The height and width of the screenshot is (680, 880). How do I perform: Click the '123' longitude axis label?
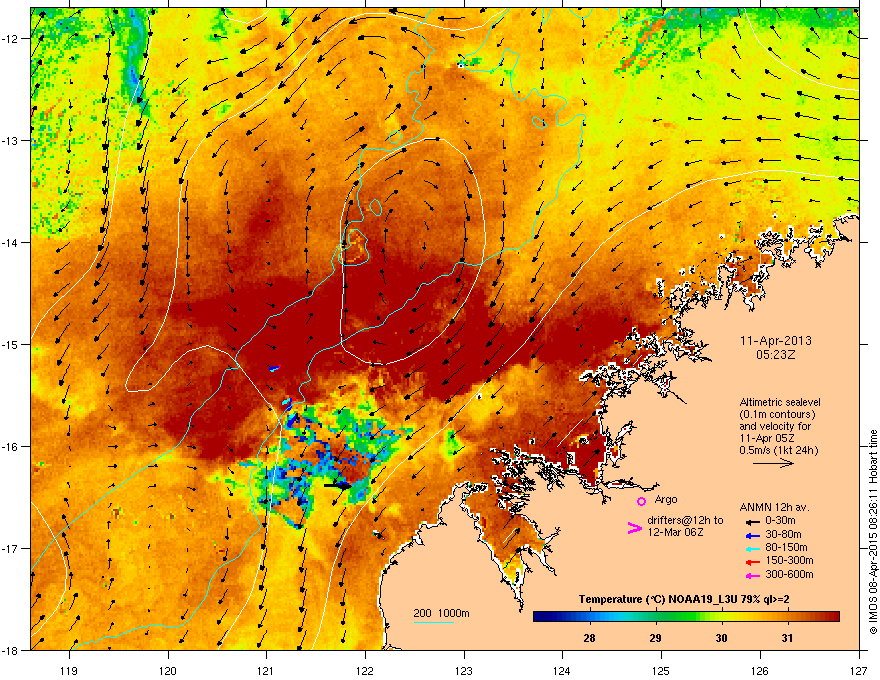(x=464, y=670)
